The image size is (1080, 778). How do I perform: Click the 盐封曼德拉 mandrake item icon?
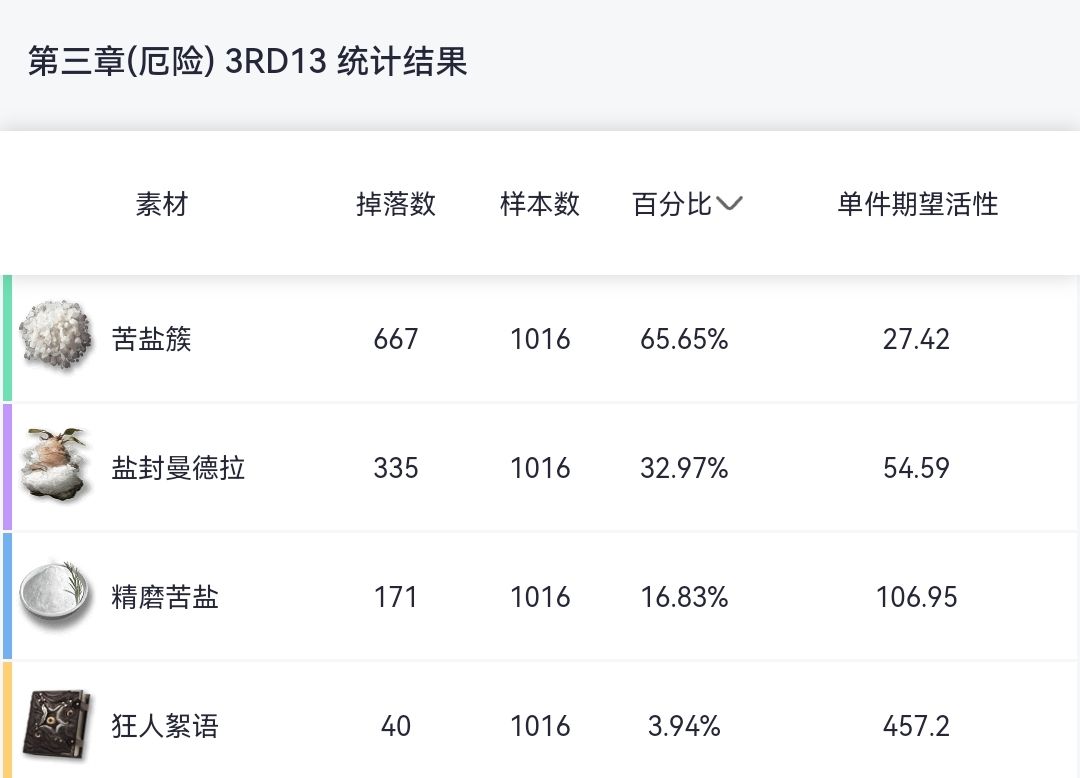coord(56,466)
